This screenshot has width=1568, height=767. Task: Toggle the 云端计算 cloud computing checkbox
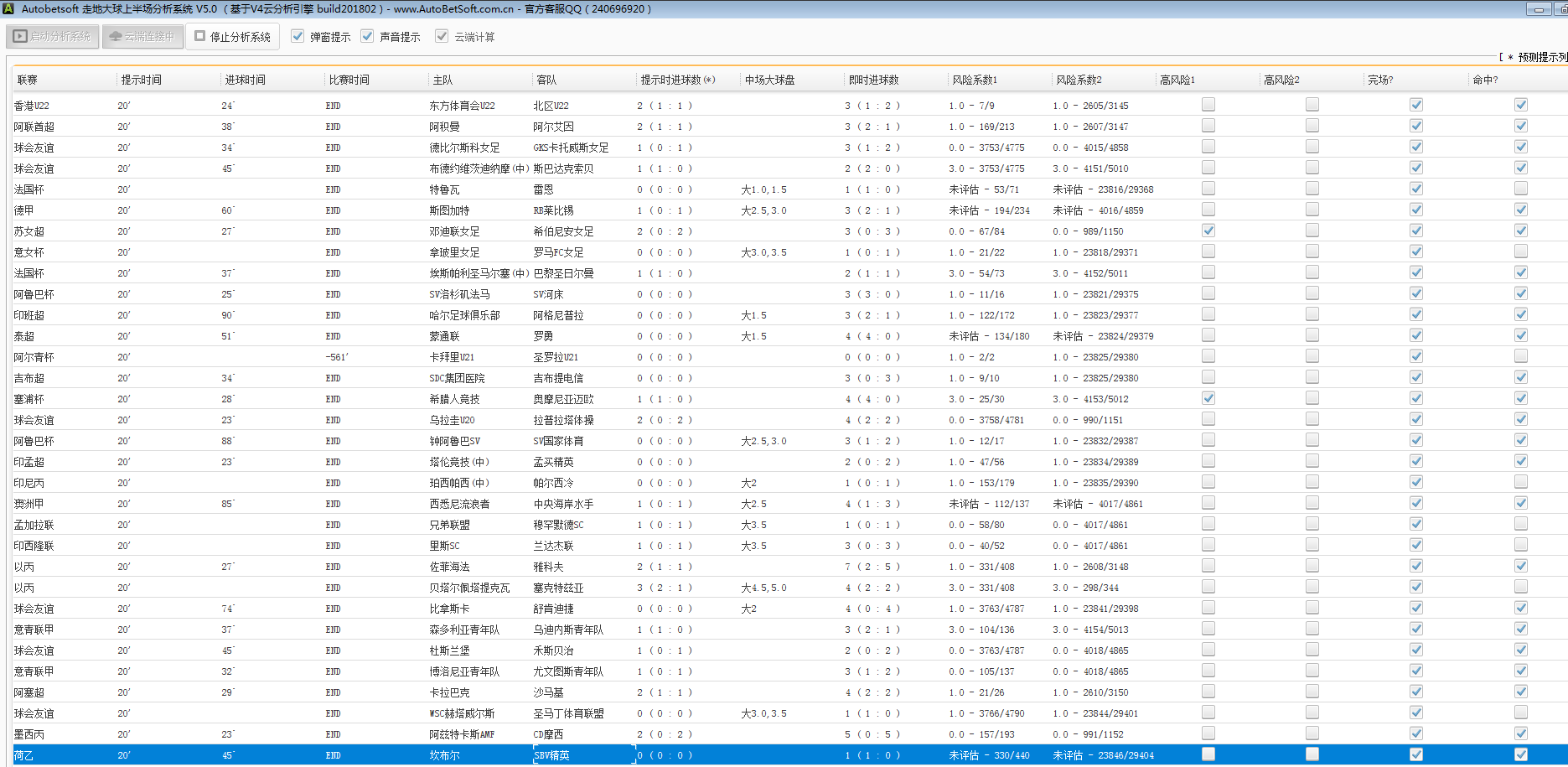[442, 36]
